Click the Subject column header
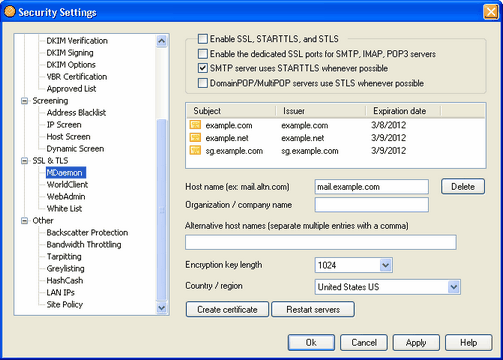Image resolution: width=503 pixels, height=360 pixels. pyautogui.click(x=231, y=111)
